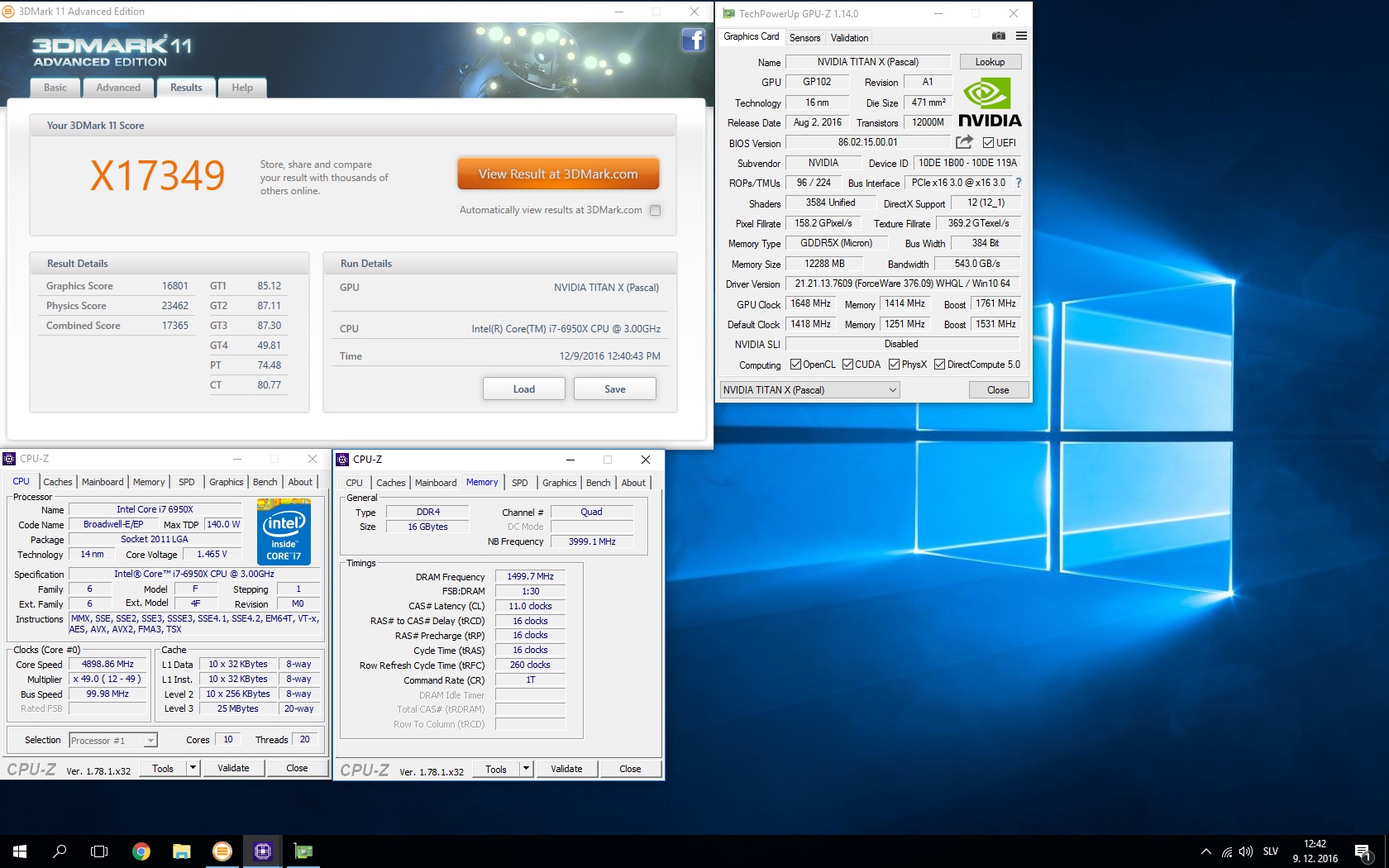Open the Action Center notifications icon
The image size is (1389, 868).
tap(1362, 851)
